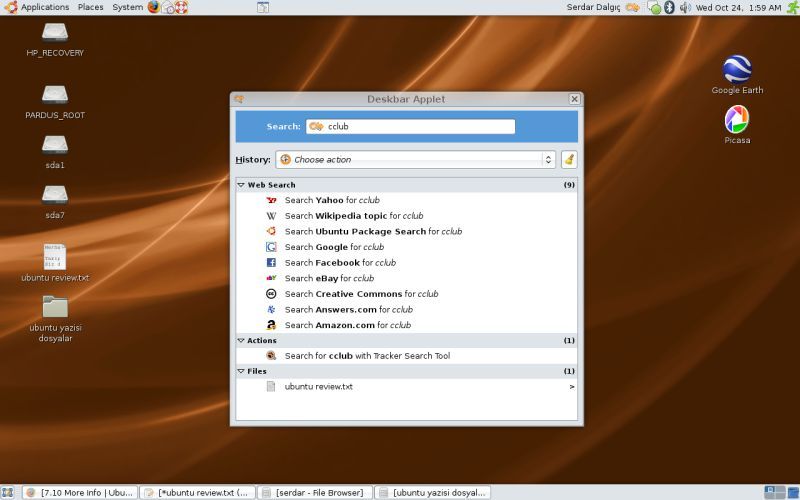
Task: Open the ubuntu yazisi dosyalar folder
Action: coord(55,308)
